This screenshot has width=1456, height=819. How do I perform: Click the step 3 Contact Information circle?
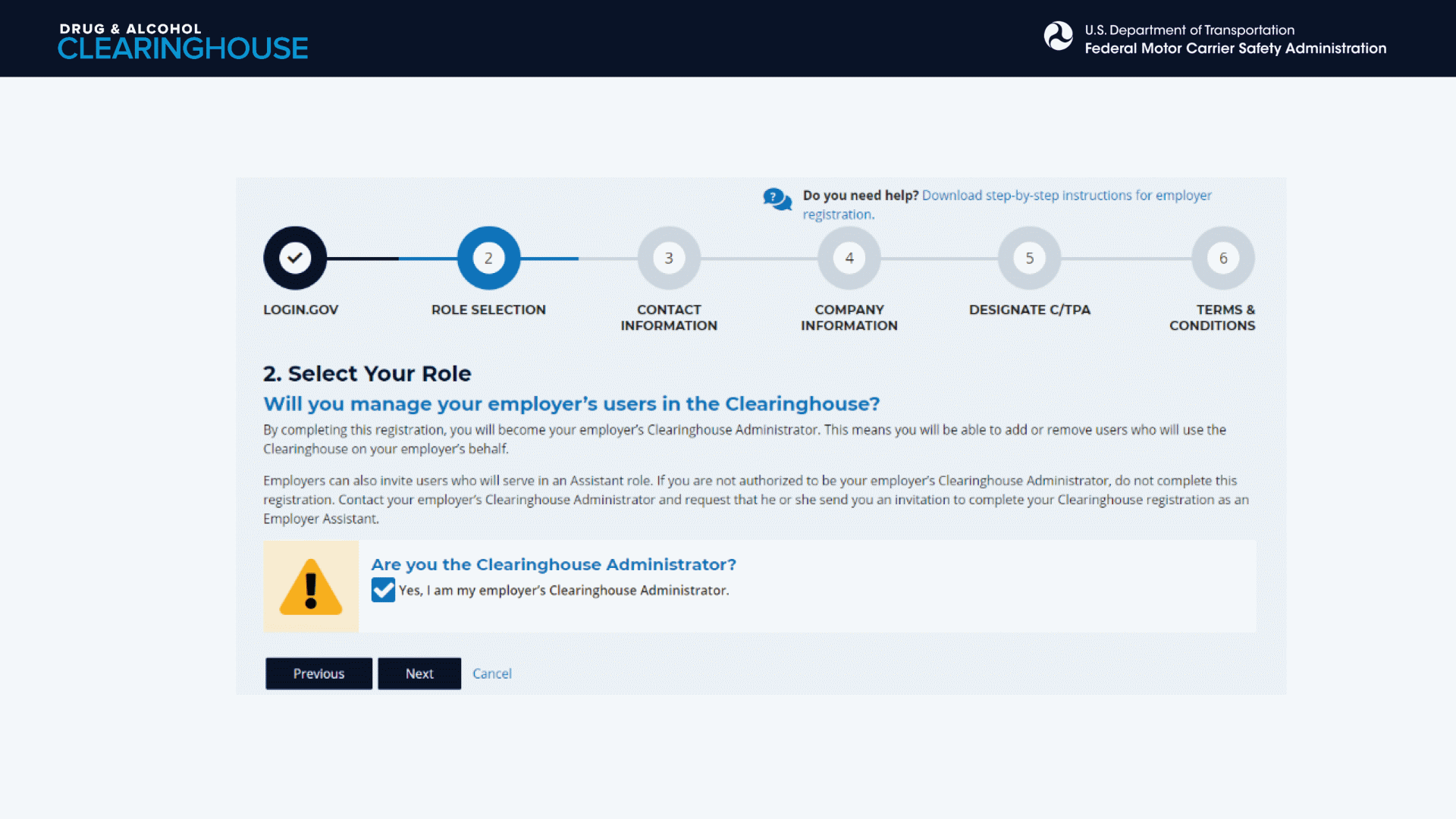coord(669,258)
